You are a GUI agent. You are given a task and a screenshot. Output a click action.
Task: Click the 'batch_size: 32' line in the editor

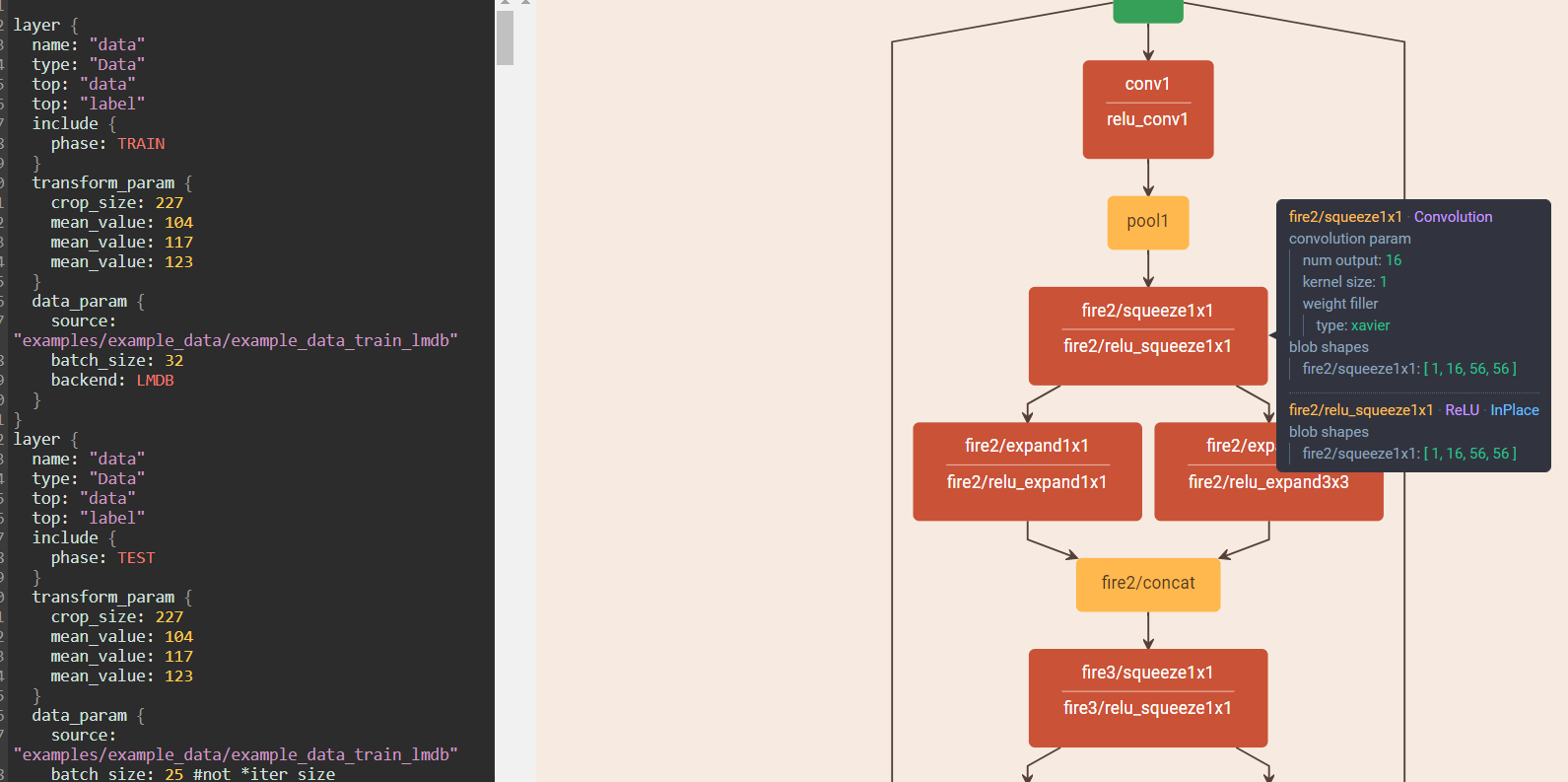[117, 361]
